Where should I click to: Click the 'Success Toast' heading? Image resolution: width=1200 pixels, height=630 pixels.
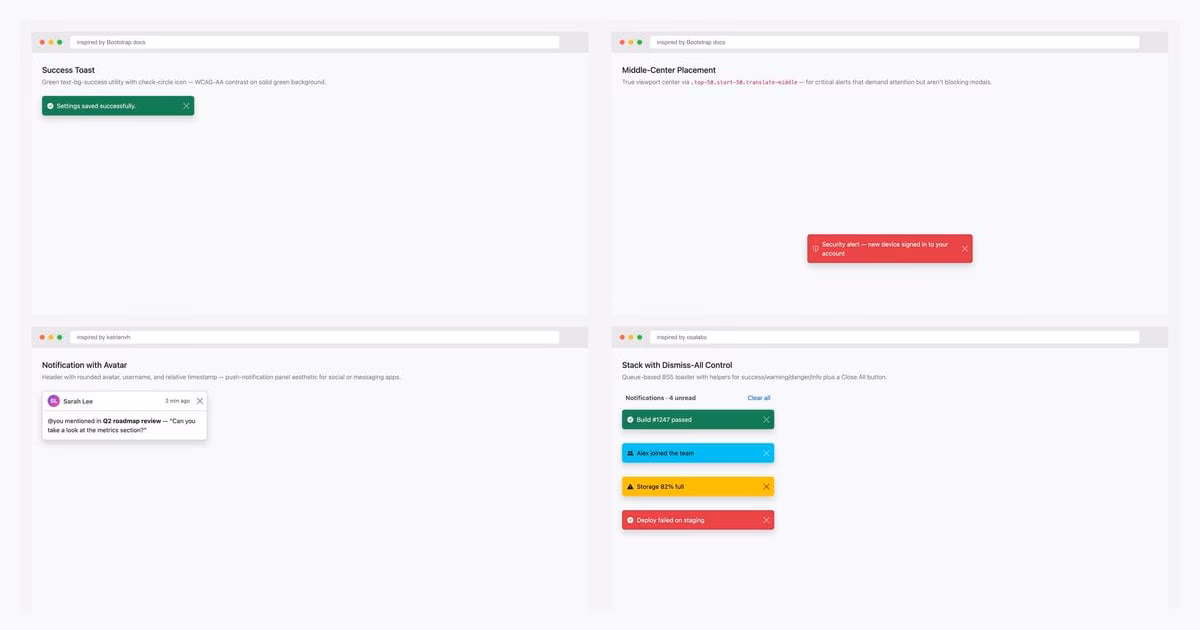[68, 70]
